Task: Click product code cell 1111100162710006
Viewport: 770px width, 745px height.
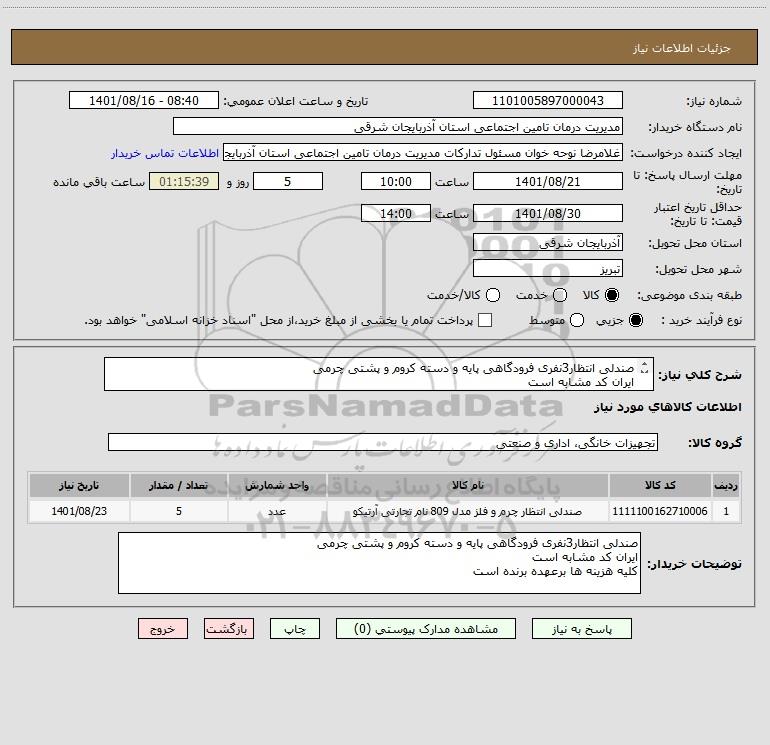Action: coord(660,511)
